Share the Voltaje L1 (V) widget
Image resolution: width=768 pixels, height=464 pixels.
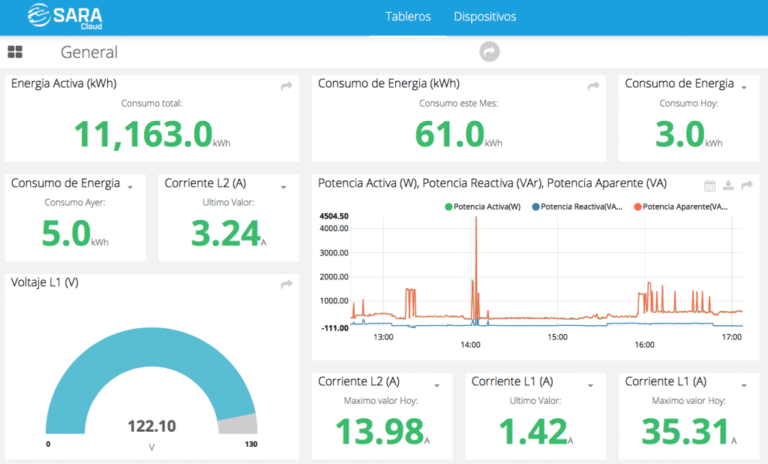pos(287,285)
